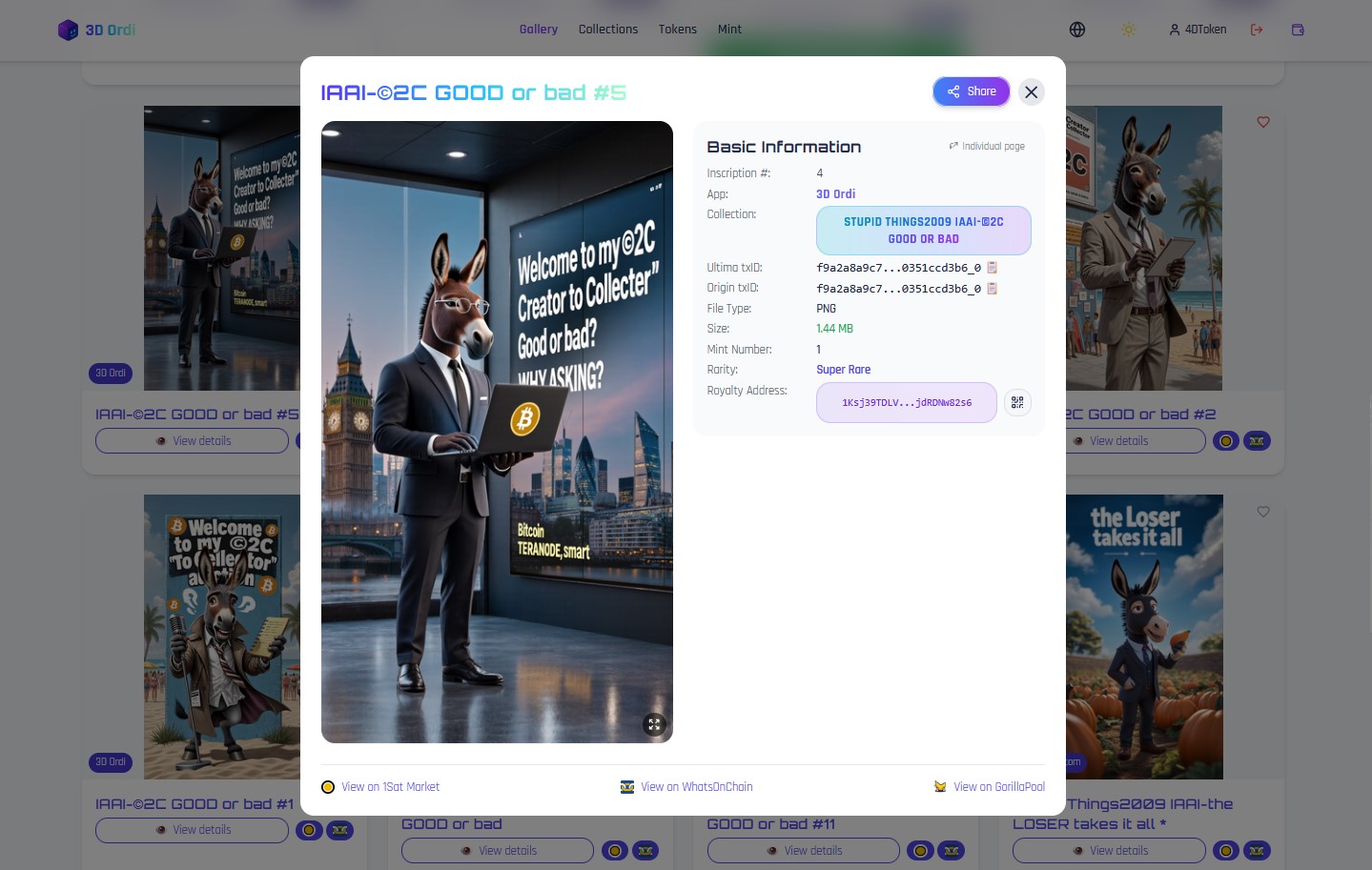Click the PNG file type value
This screenshot has height=870, width=1372.
[826, 309]
